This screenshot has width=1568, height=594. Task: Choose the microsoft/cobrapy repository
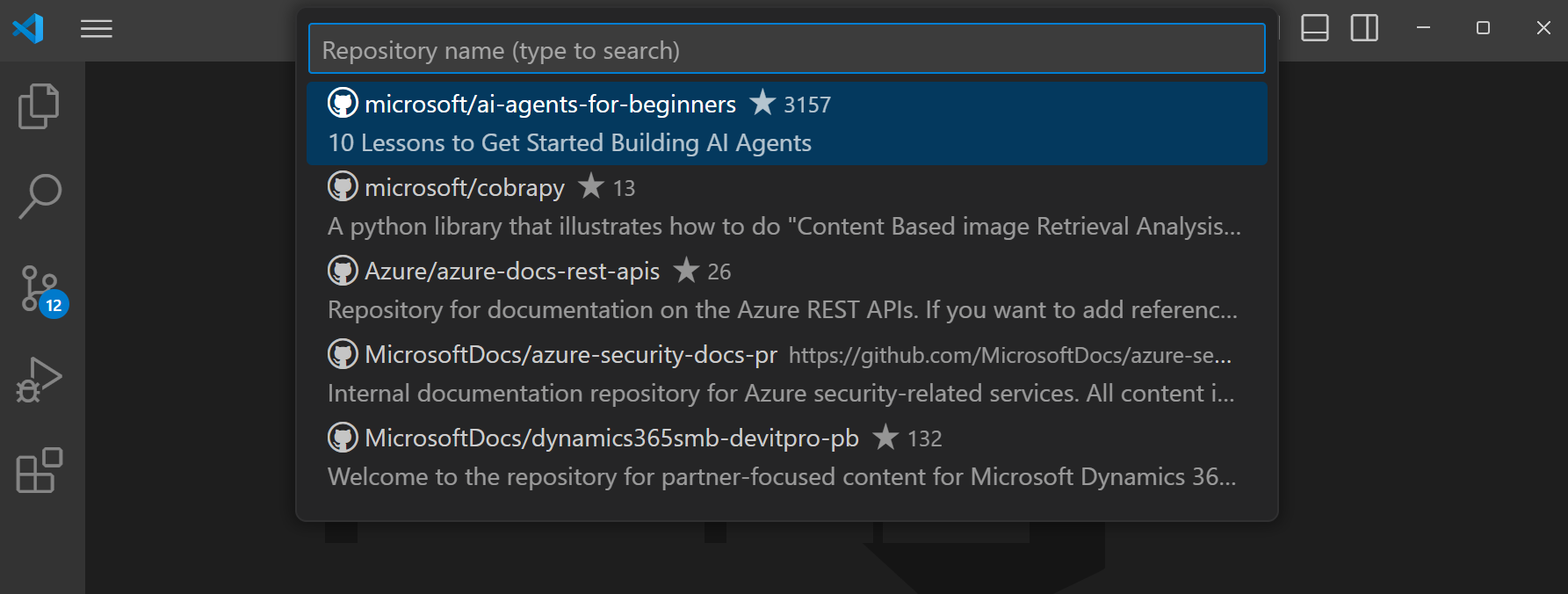[x=464, y=188]
